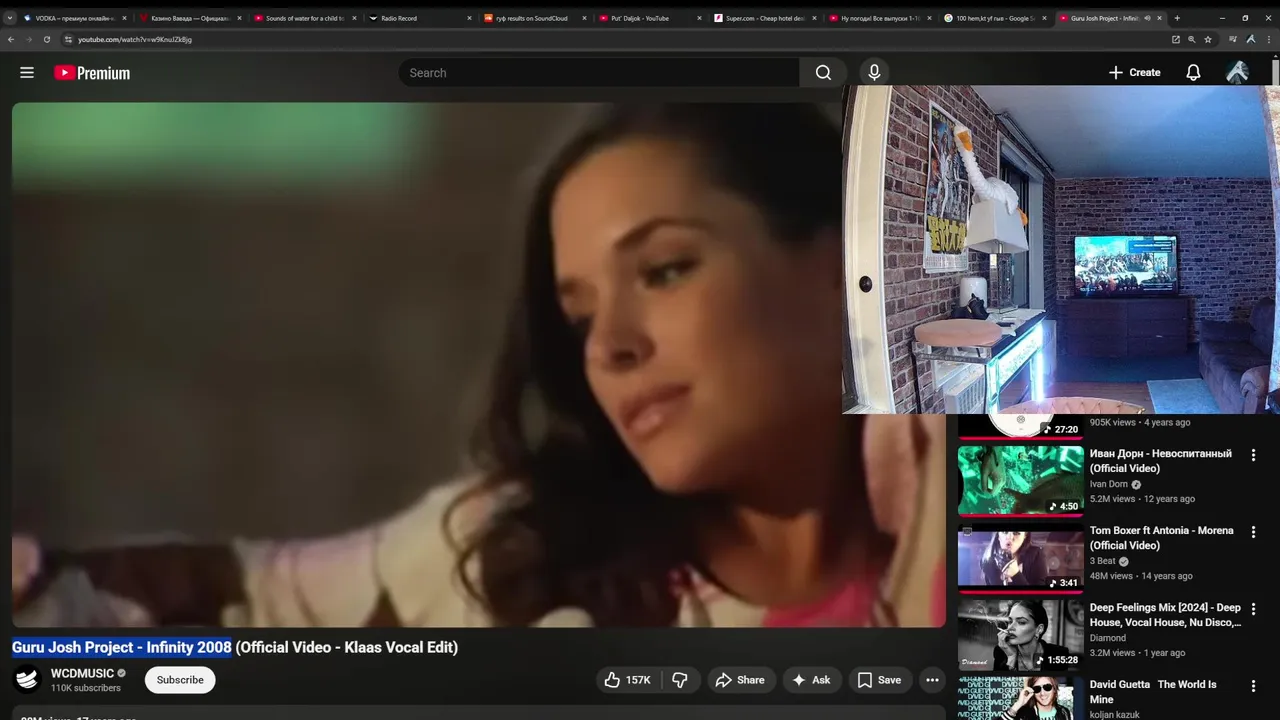Open options menu for Иван Дорн video
Image resolution: width=1280 pixels, height=720 pixels.
[x=1253, y=455]
